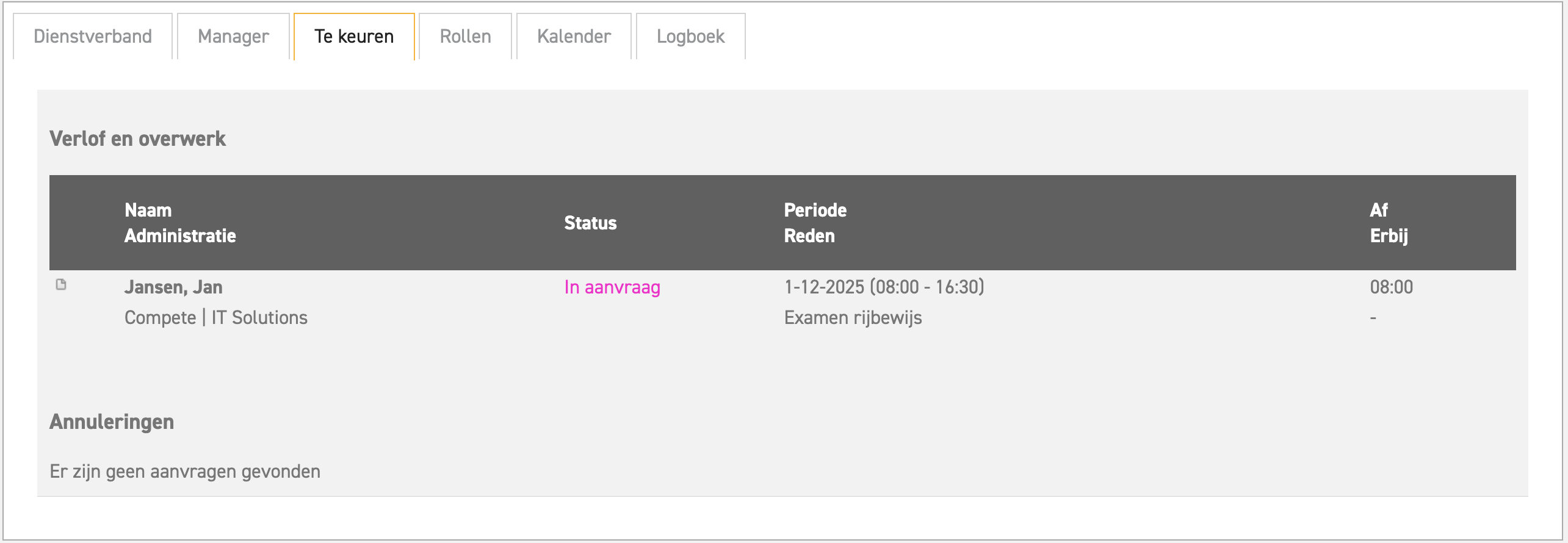Screen dimensions: 1568x543
Task: Click the Erbij column header
Action: [1389, 236]
